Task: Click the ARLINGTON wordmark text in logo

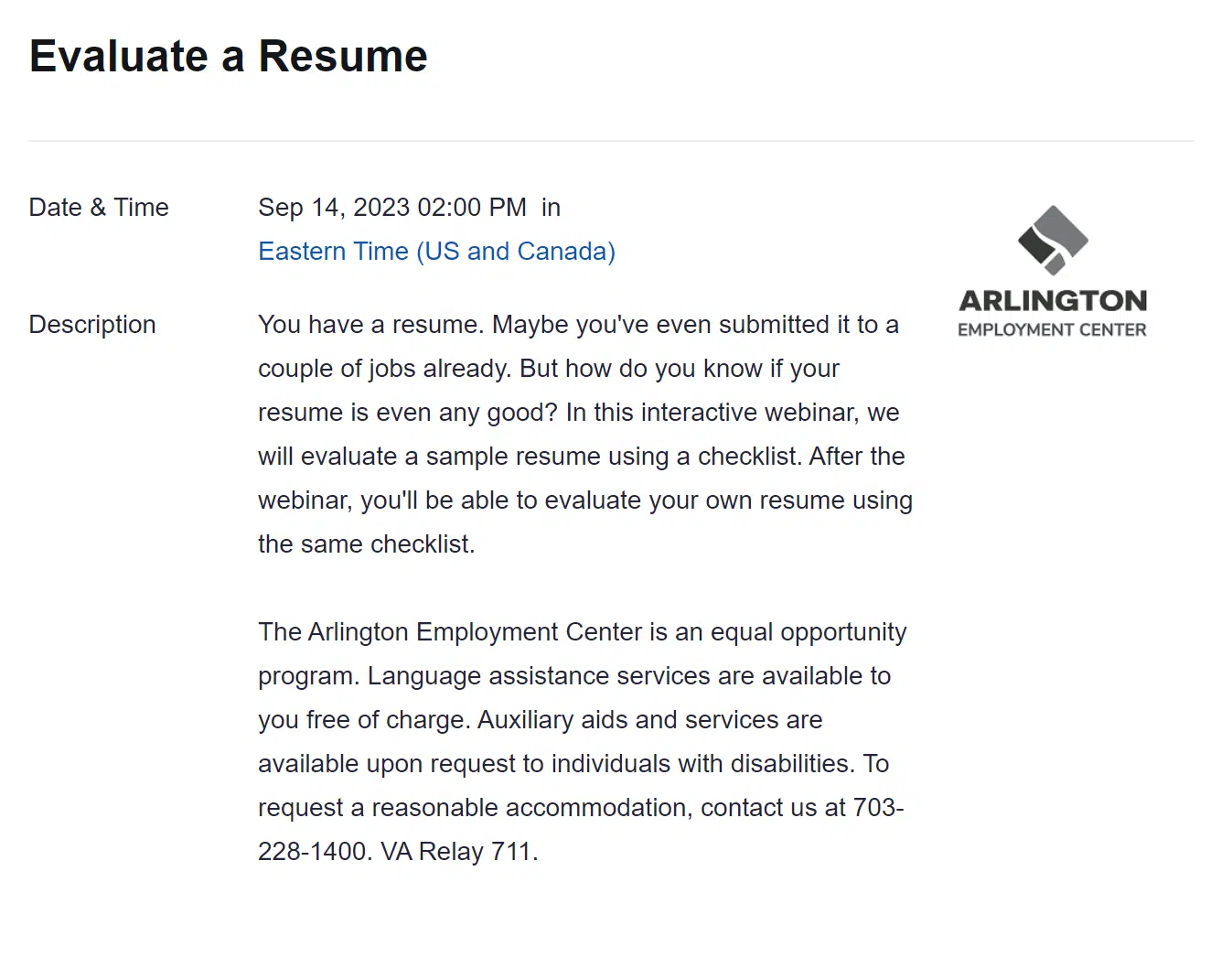Action: click(1053, 301)
